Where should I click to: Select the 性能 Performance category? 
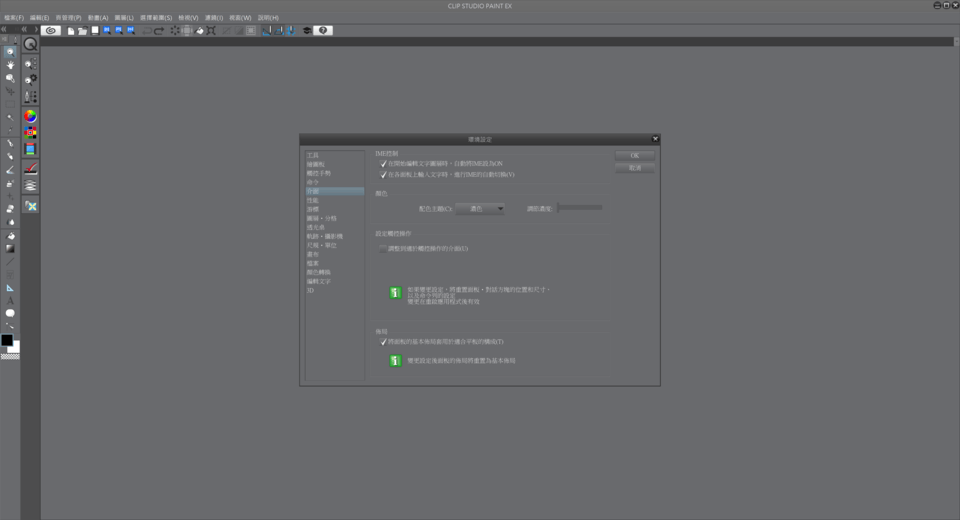pos(334,200)
